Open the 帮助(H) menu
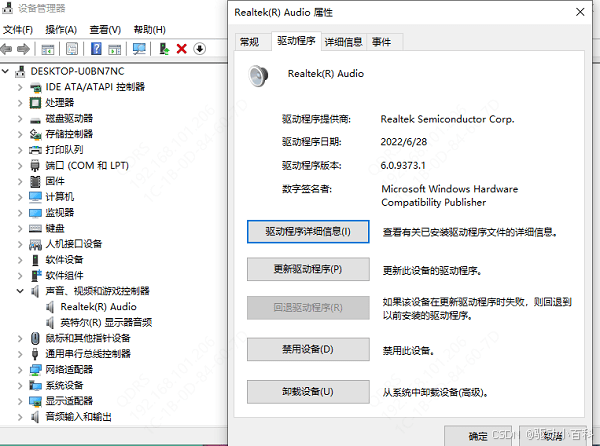Viewport: 600px width, 446px height. pos(149,30)
